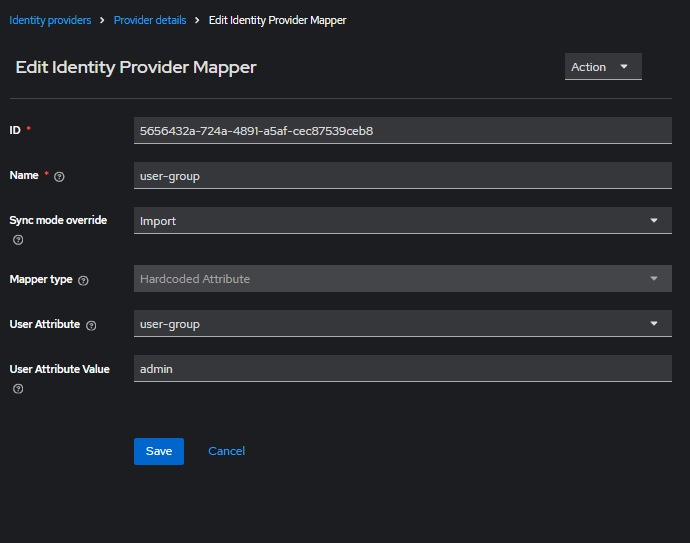Click Edit Identity Provider Mapper breadcrumb text
The width and height of the screenshot is (690, 543).
pos(277,20)
